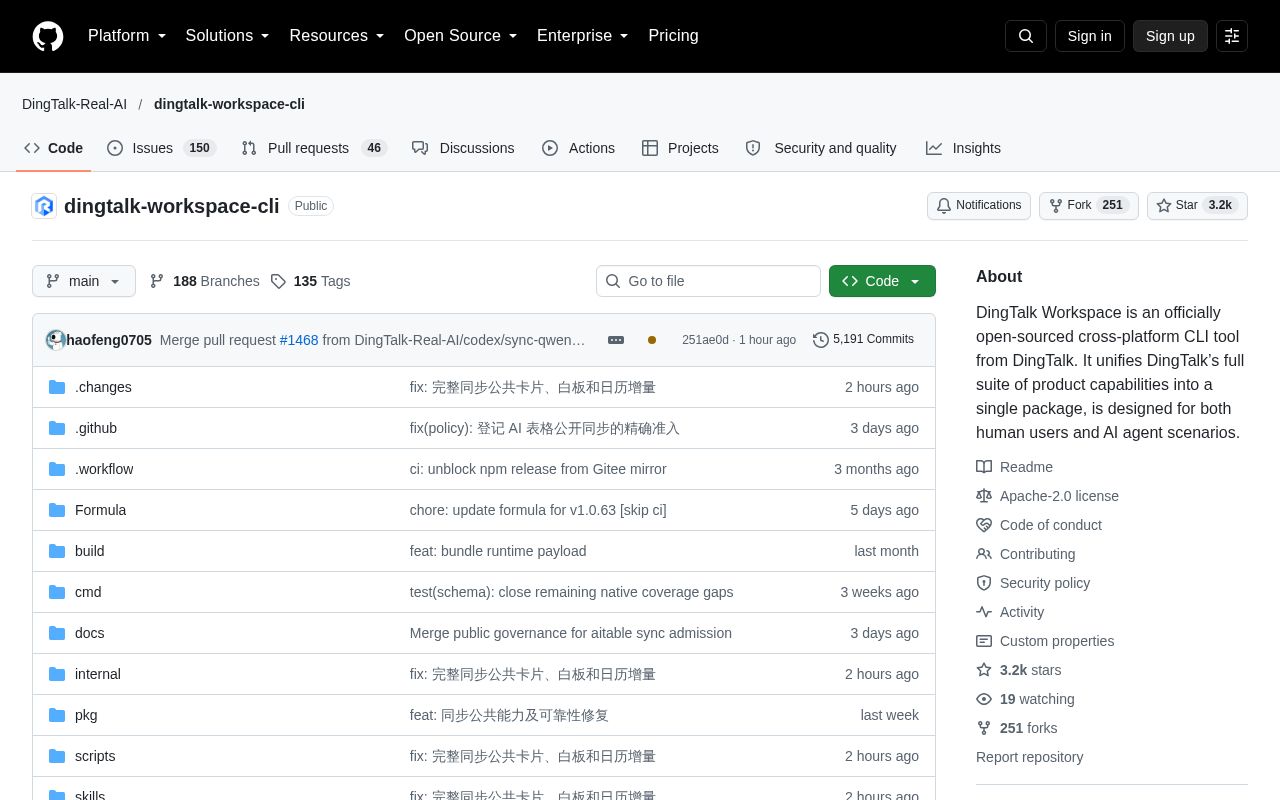Open the green Code dropdown
1280x800 pixels.
882,281
